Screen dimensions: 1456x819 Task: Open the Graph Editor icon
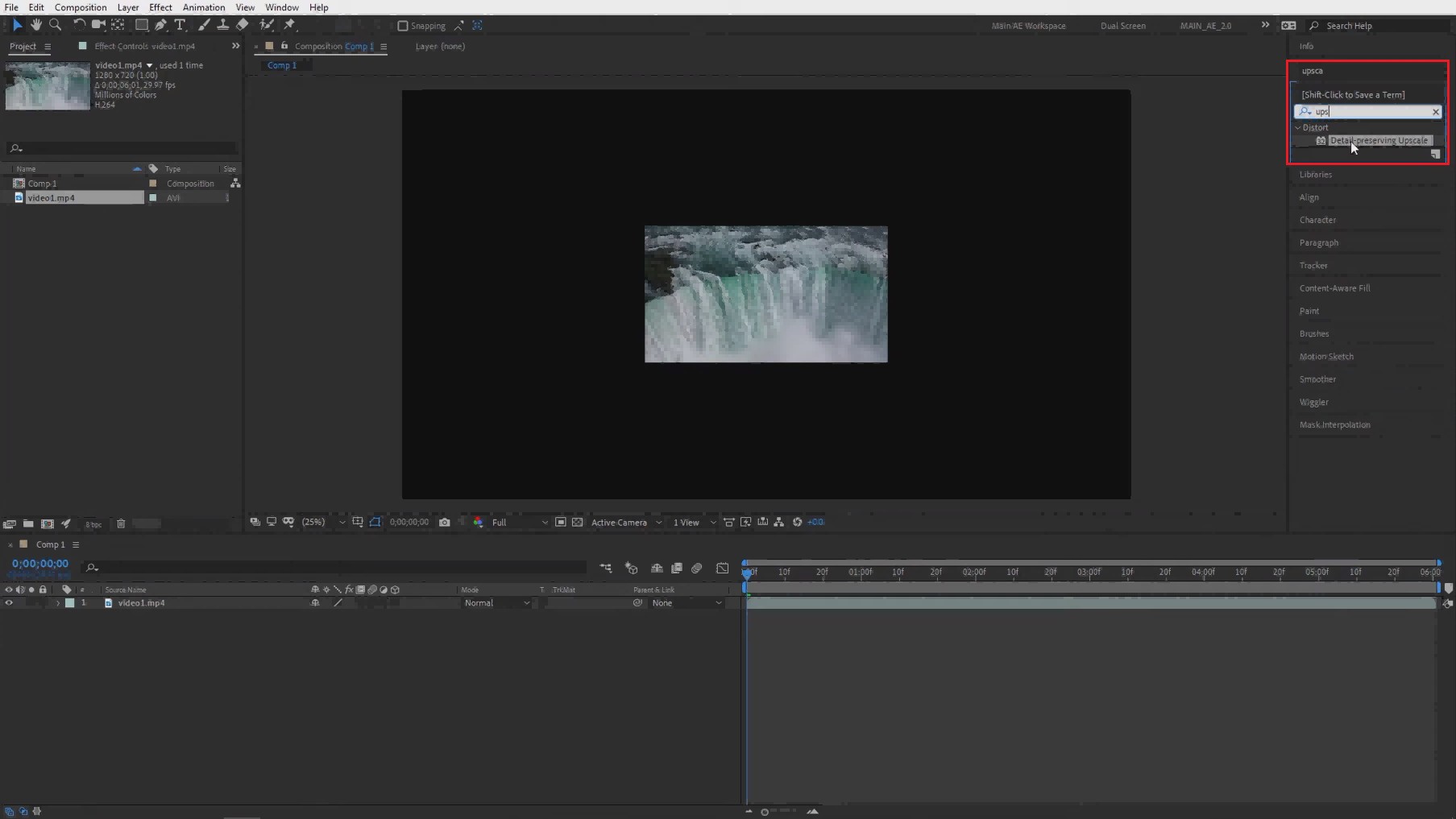pyautogui.click(x=723, y=568)
